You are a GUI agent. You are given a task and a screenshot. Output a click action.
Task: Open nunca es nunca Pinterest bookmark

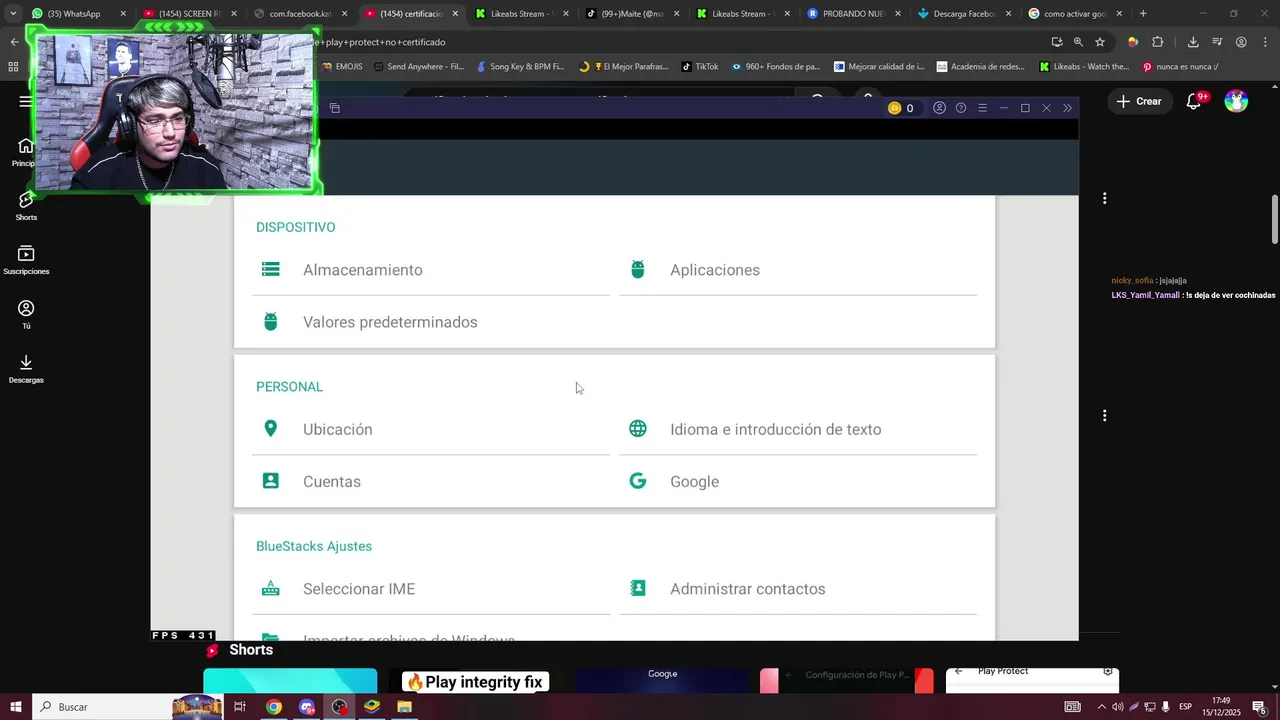tap(1180, 67)
